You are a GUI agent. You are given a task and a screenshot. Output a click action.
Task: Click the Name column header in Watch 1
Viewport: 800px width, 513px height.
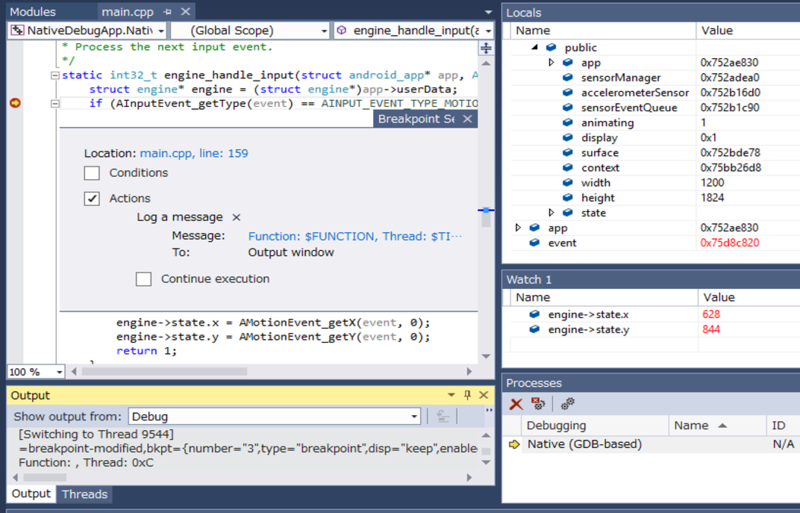[x=604, y=298]
